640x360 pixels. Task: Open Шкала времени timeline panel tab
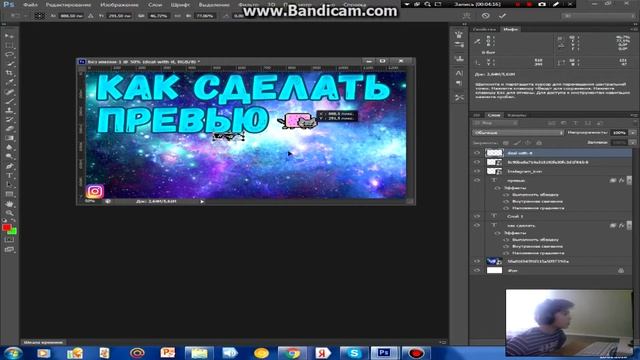[x=43, y=342]
